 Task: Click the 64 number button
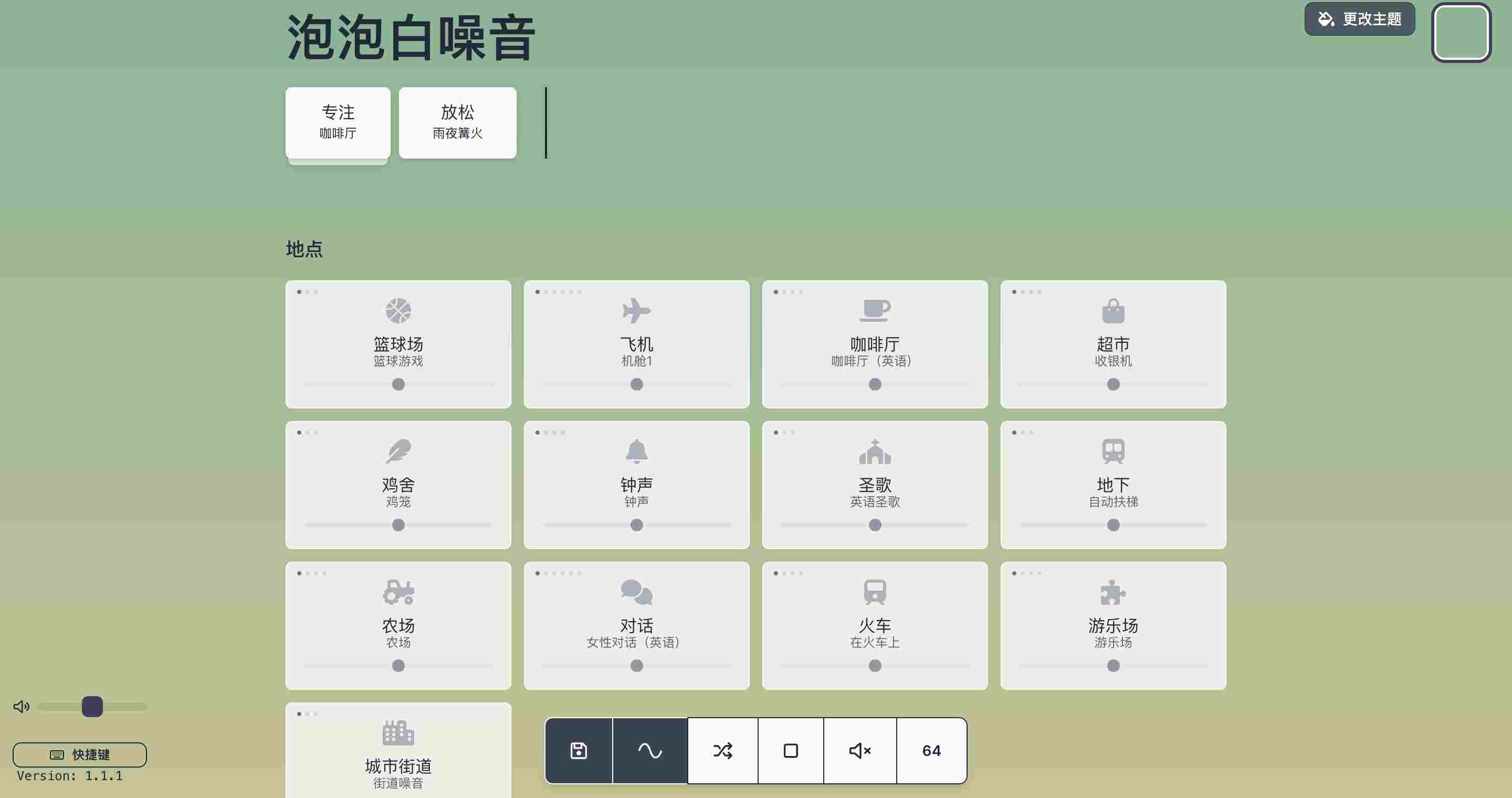(931, 750)
